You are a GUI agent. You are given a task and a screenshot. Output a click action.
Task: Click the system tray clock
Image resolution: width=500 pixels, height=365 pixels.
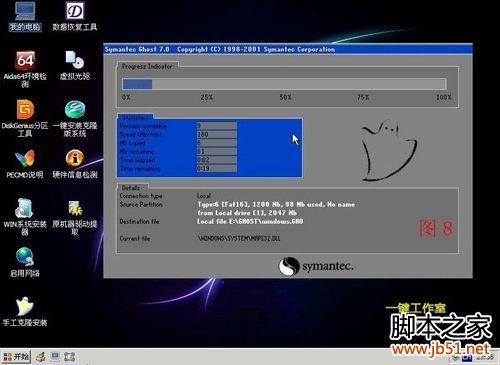pyautogui.click(x=485, y=358)
